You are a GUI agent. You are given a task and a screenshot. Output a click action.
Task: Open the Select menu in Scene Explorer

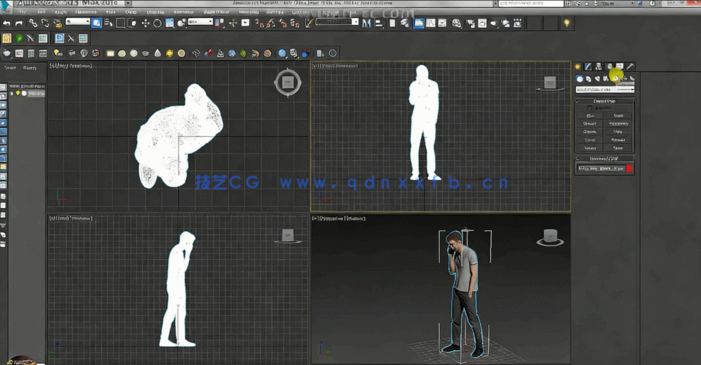(x=10, y=68)
